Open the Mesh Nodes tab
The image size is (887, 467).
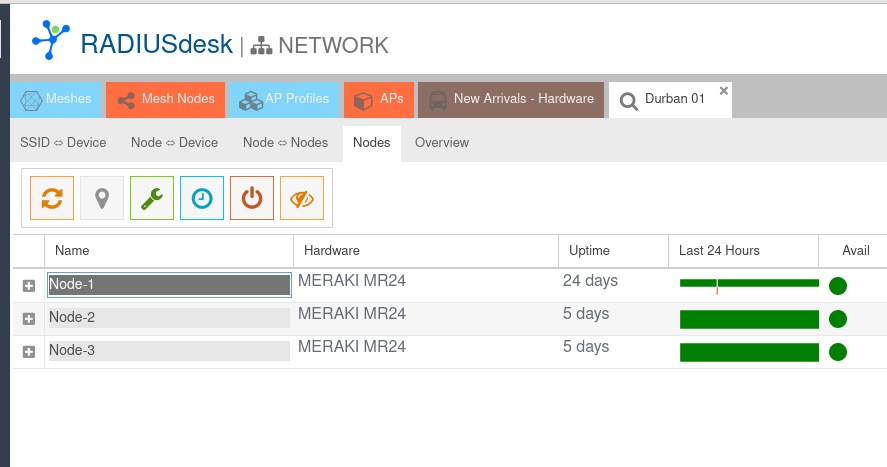pyautogui.click(x=166, y=99)
